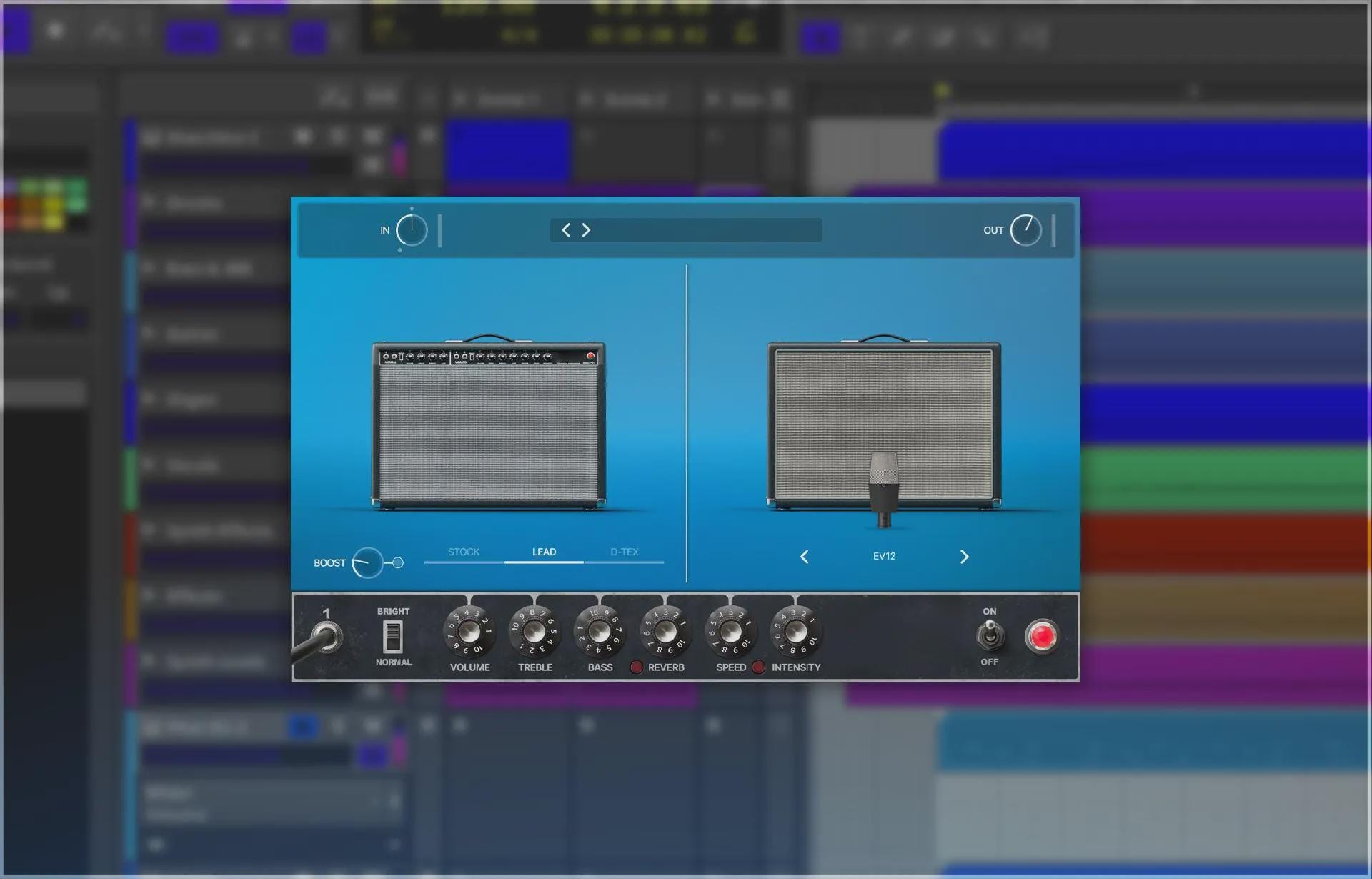Click the SPEED knob
Image resolution: width=1372 pixels, height=879 pixels.
[x=730, y=632]
